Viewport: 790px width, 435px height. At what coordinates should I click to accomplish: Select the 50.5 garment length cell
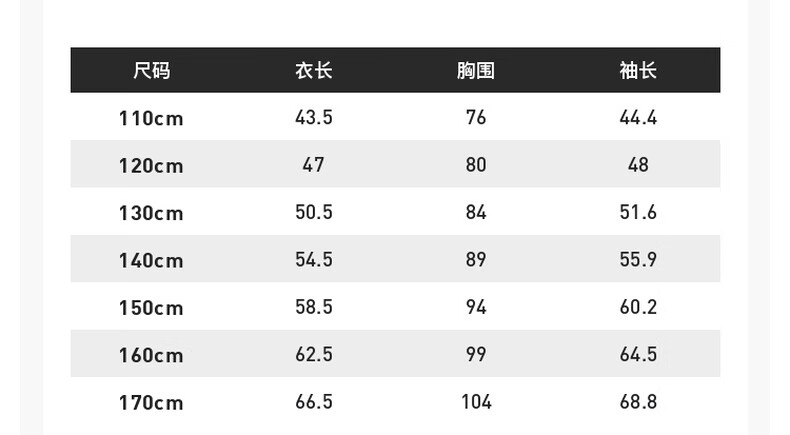click(313, 213)
